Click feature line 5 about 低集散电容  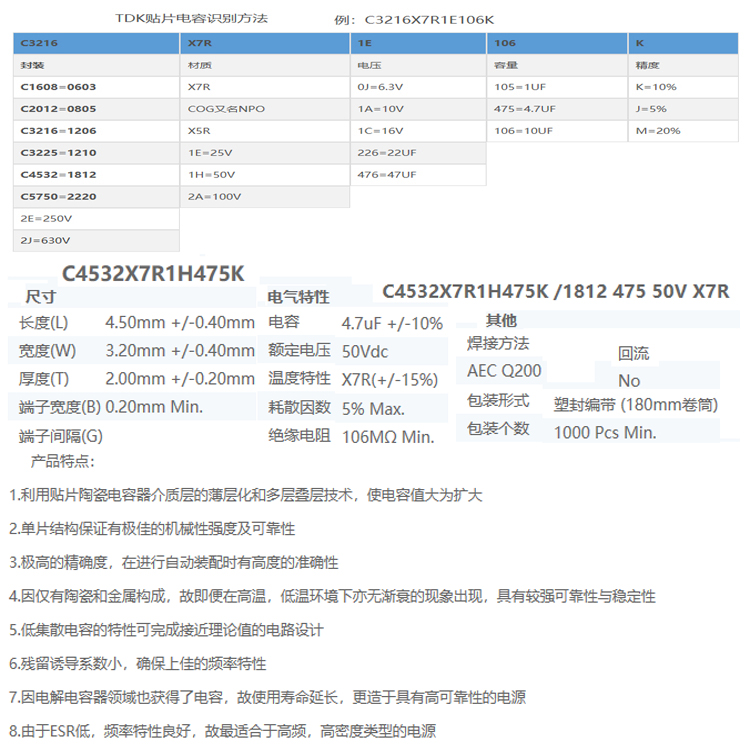166,630
